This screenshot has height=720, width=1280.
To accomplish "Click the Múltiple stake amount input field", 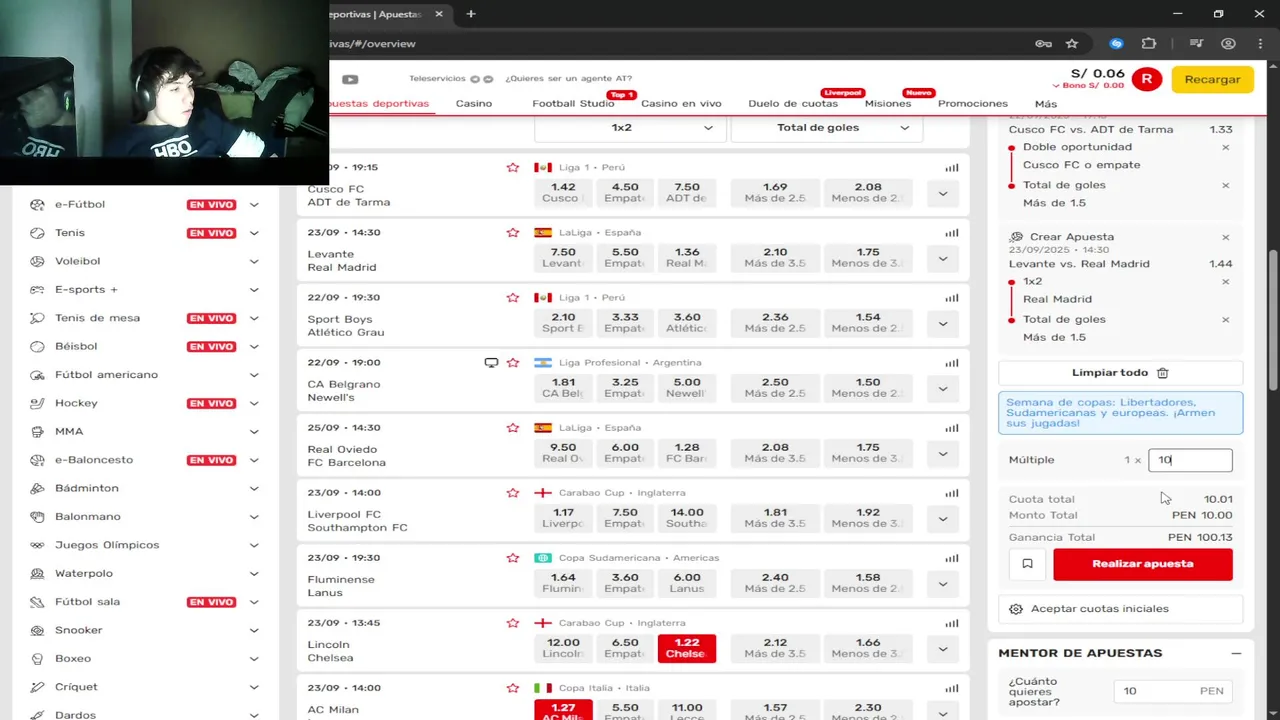I will click(x=1190, y=460).
